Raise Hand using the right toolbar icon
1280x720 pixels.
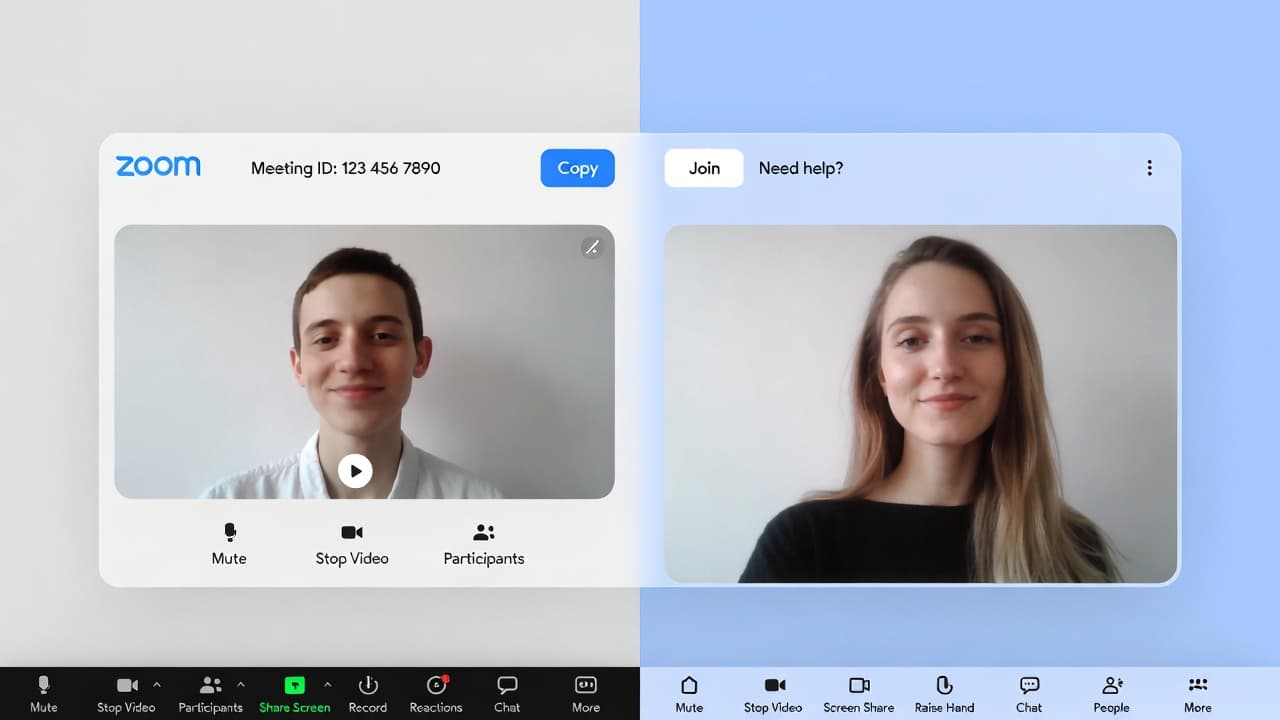(x=944, y=693)
